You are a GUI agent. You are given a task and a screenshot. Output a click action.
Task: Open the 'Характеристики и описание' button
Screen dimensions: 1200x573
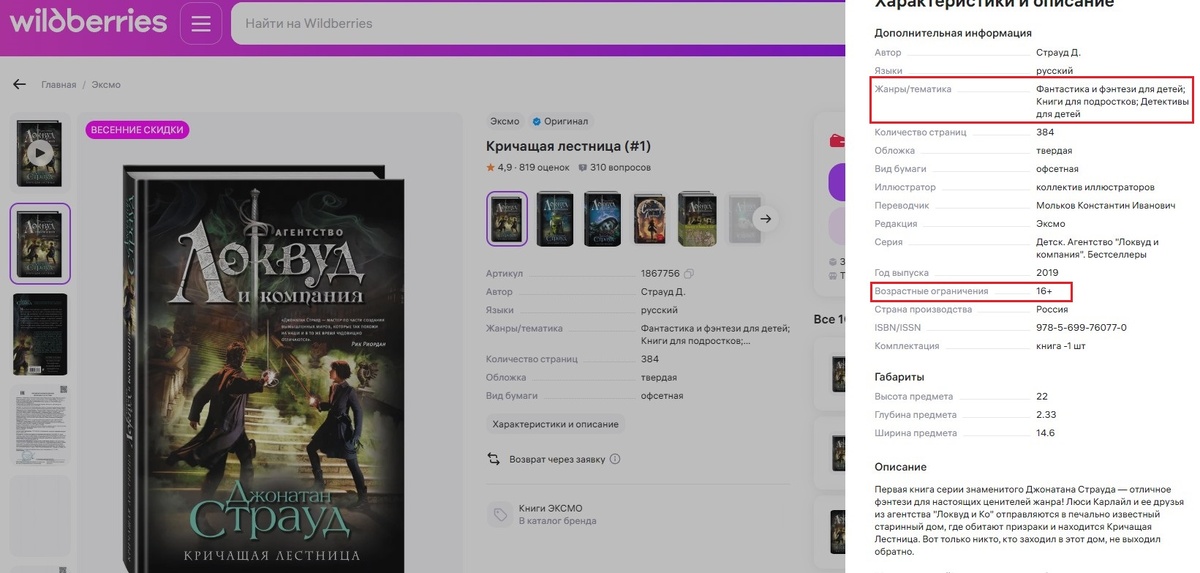point(555,424)
